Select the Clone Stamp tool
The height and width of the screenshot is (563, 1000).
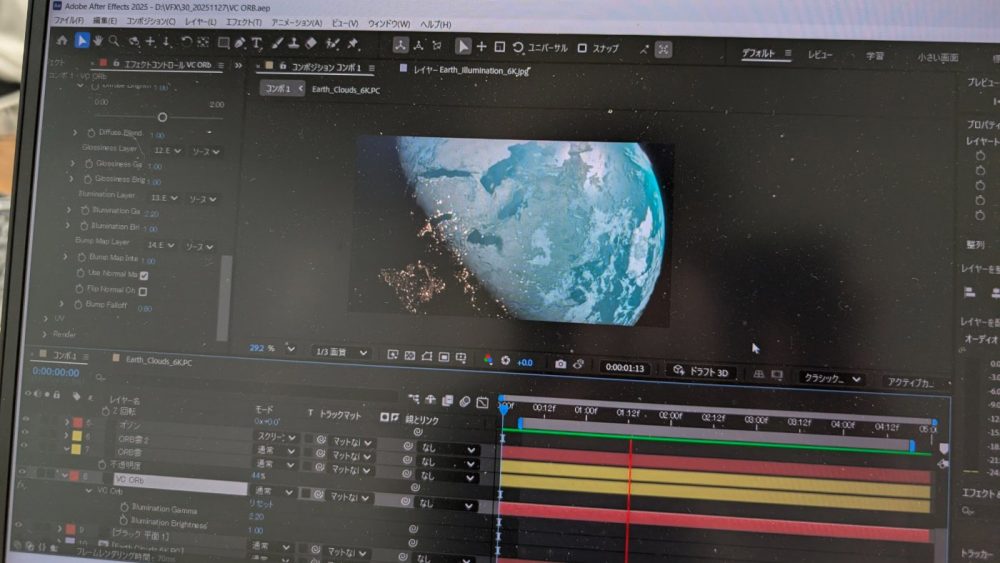[x=293, y=43]
